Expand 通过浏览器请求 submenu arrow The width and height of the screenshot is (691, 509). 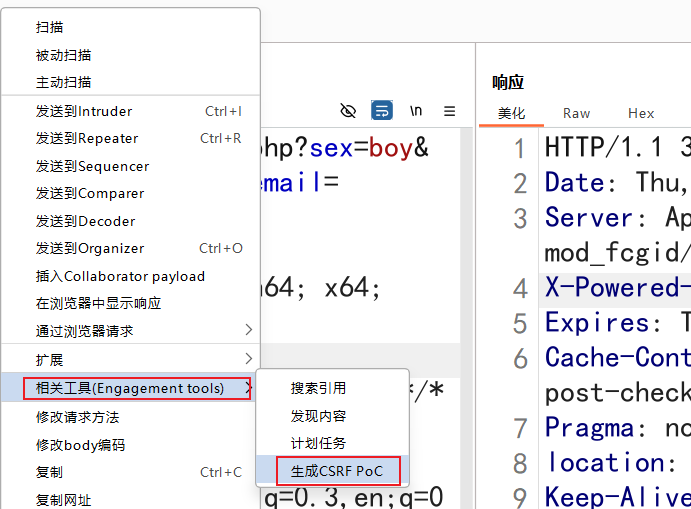249,330
